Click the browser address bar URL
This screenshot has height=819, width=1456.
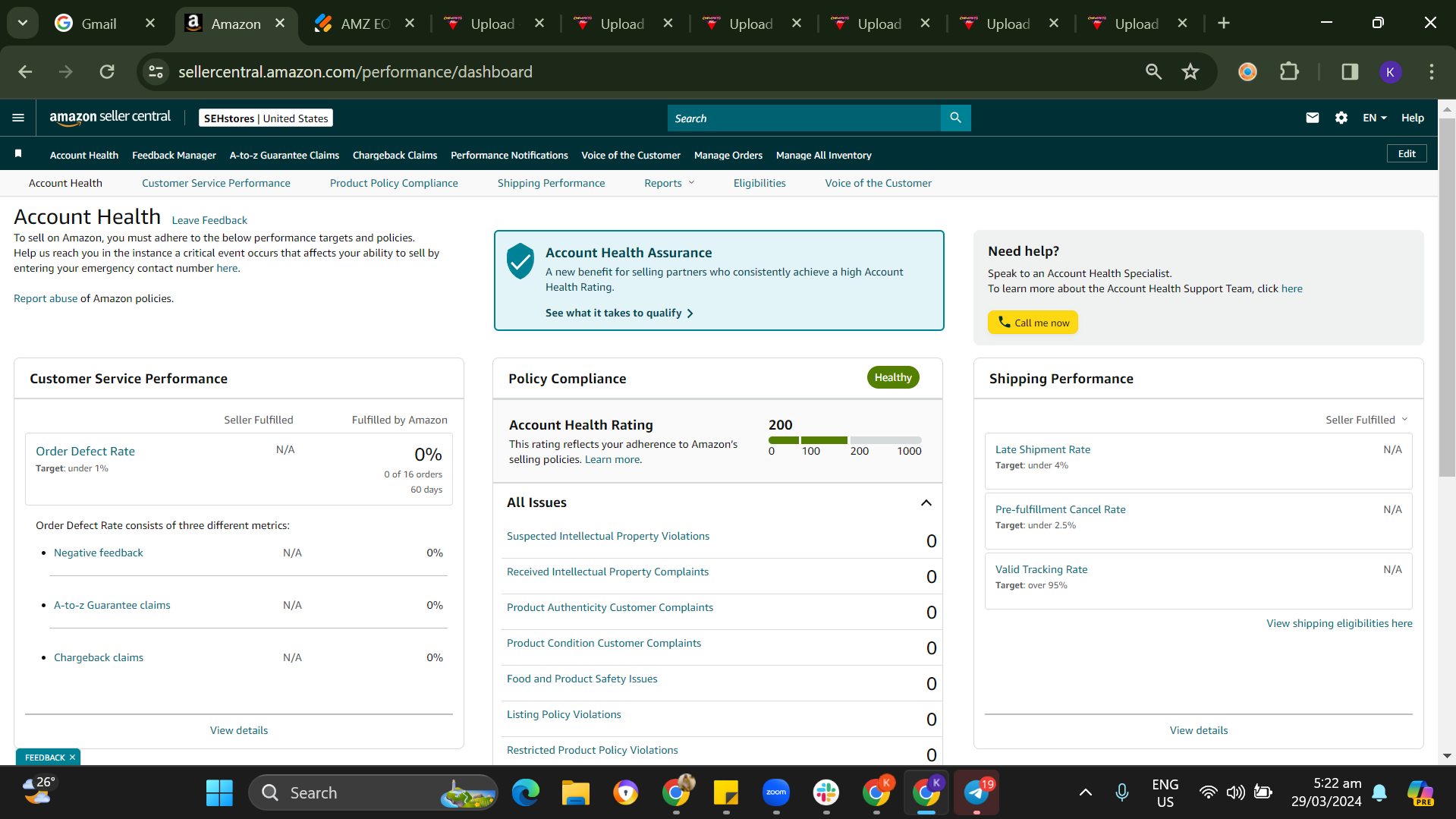tap(355, 71)
